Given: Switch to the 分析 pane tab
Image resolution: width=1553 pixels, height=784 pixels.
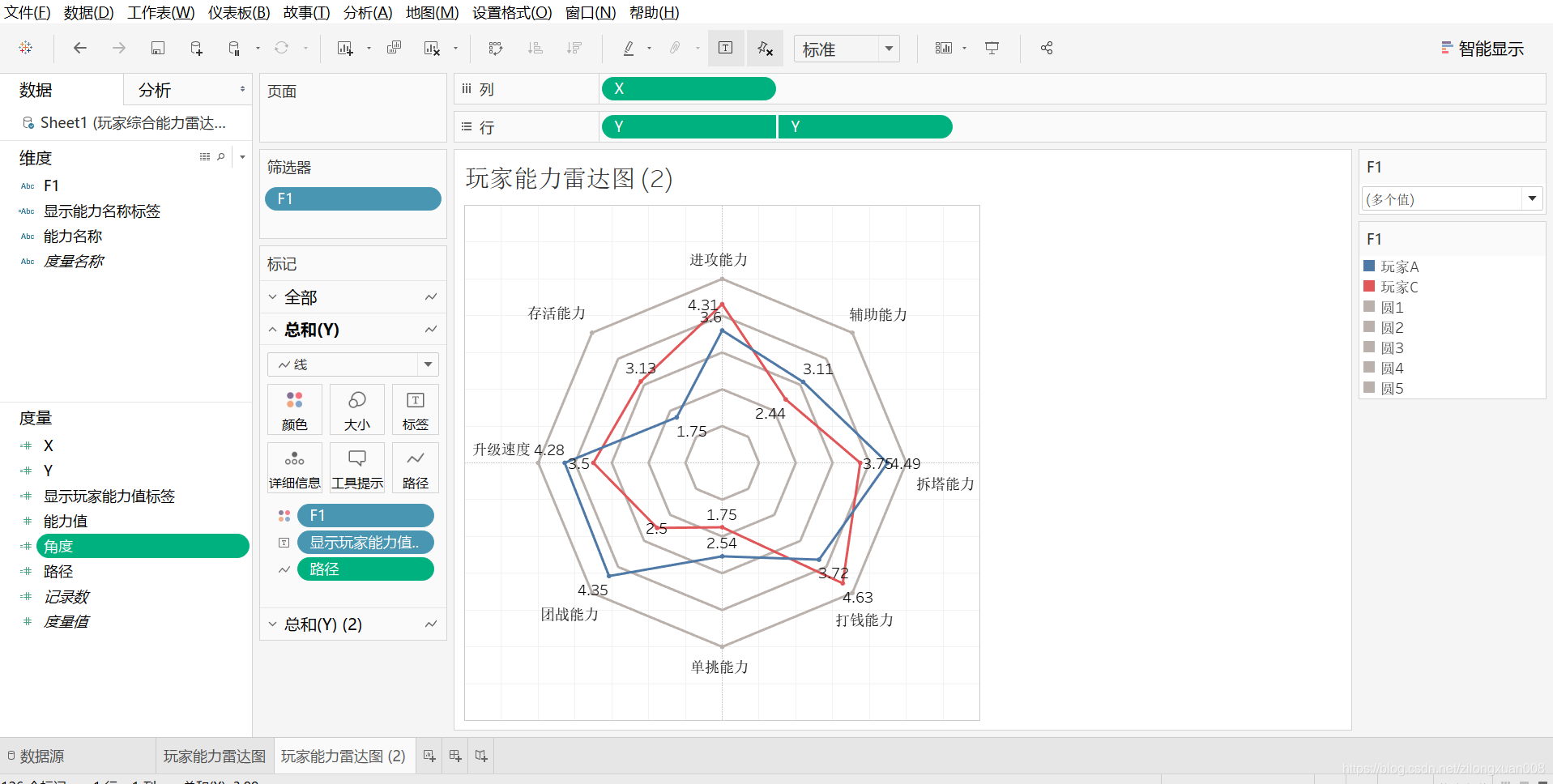Looking at the screenshot, I should (155, 90).
